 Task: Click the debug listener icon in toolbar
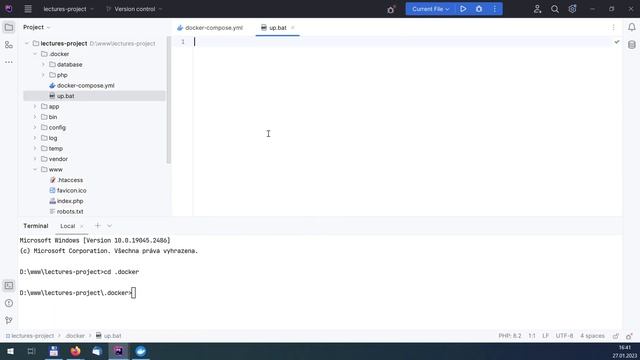tap(391, 9)
